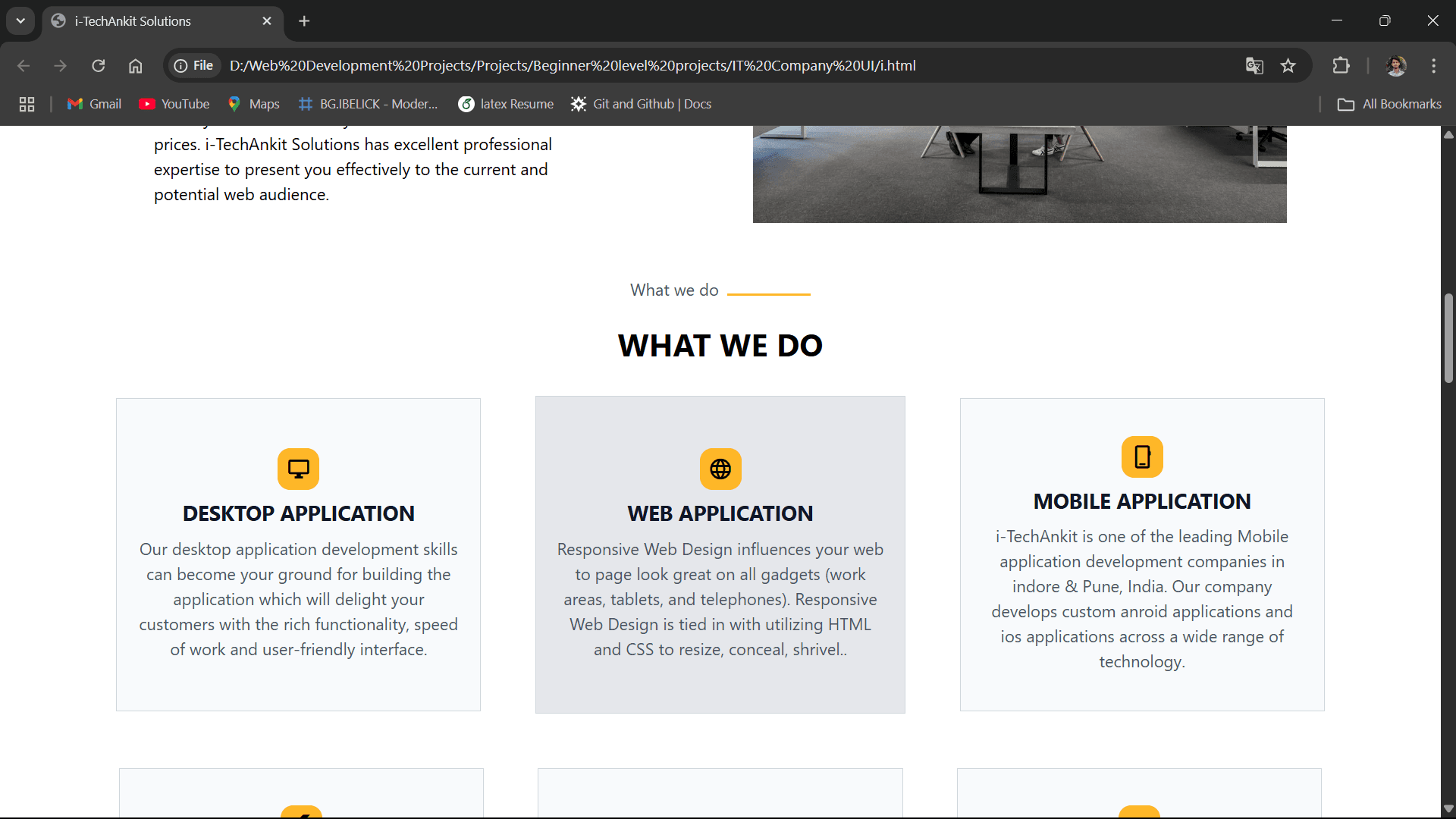
Task: Open the BG.IBELICK bookmark
Action: pyautogui.click(x=369, y=104)
